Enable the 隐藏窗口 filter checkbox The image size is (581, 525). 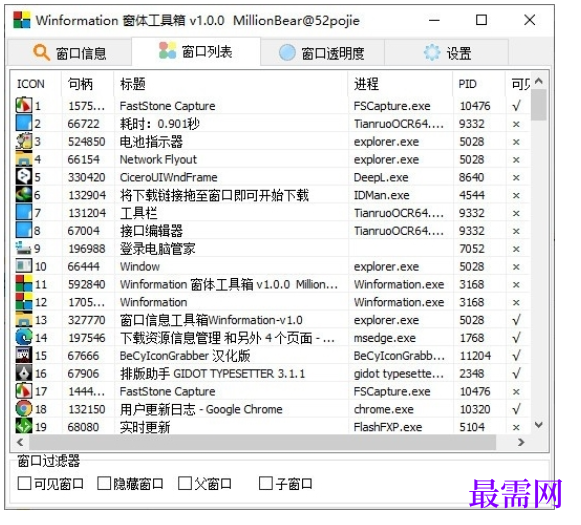pyautogui.click(x=104, y=483)
